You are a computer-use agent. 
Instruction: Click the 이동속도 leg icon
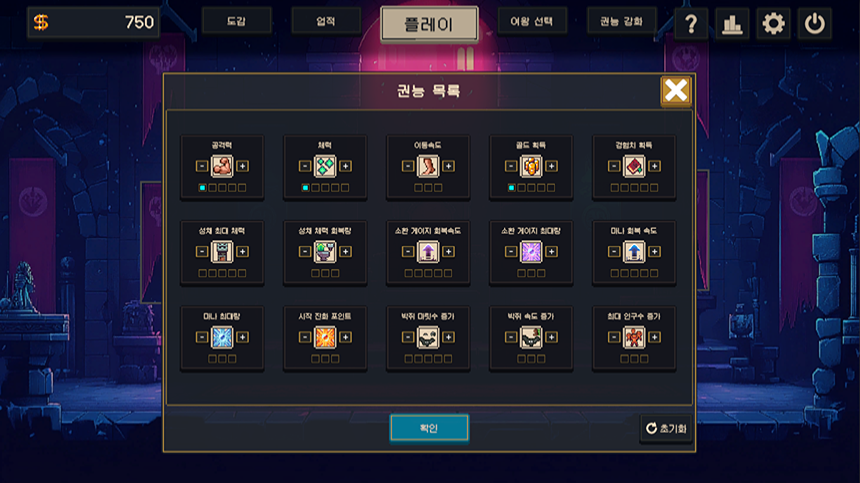pos(428,166)
